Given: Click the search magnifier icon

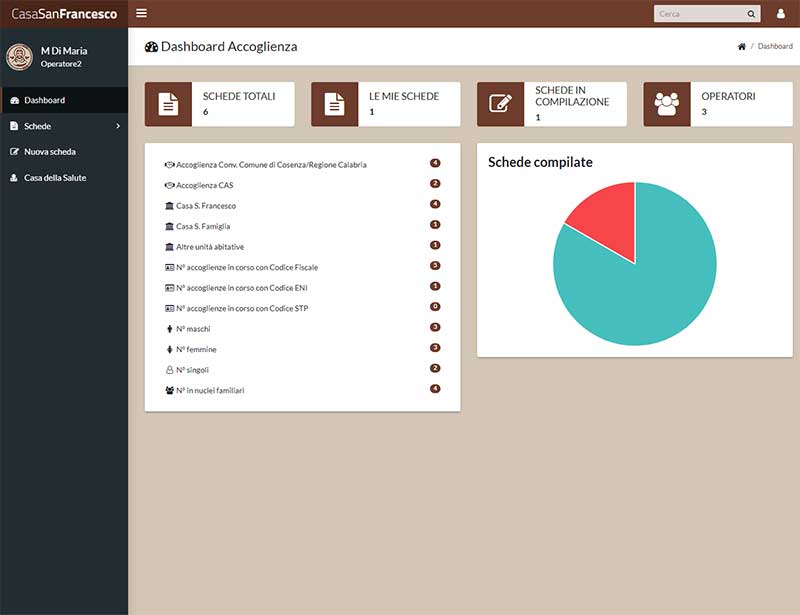Looking at the screenshot, I should point(751,14).
